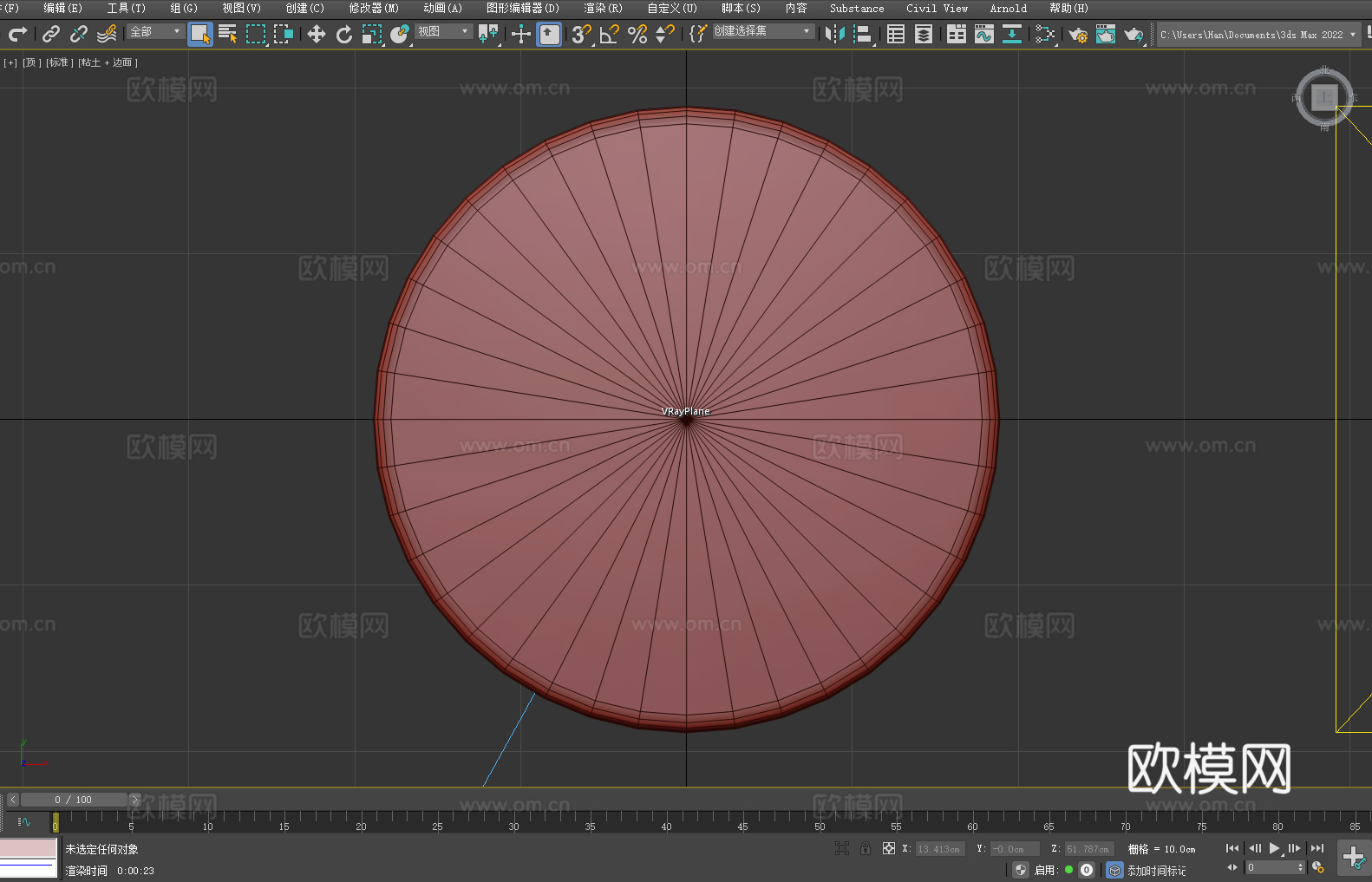
Task: Click Select and Manipulate crosshair icon
Action: 521,34
